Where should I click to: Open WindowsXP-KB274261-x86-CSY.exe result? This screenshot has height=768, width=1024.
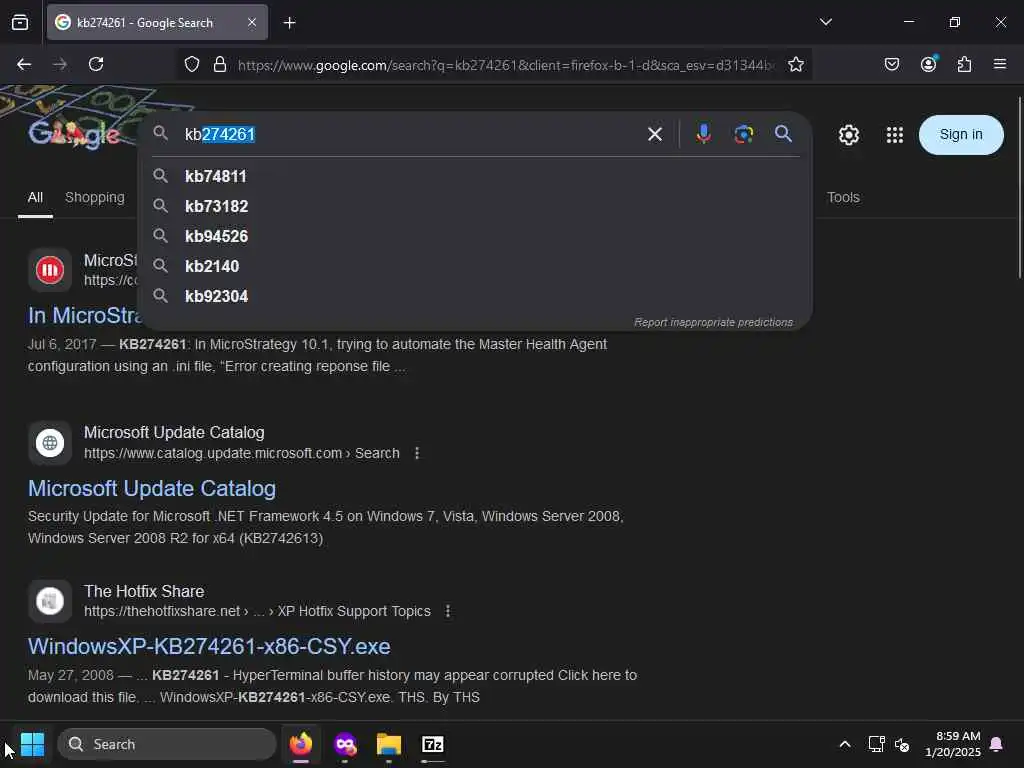click(x=209, y=647)
